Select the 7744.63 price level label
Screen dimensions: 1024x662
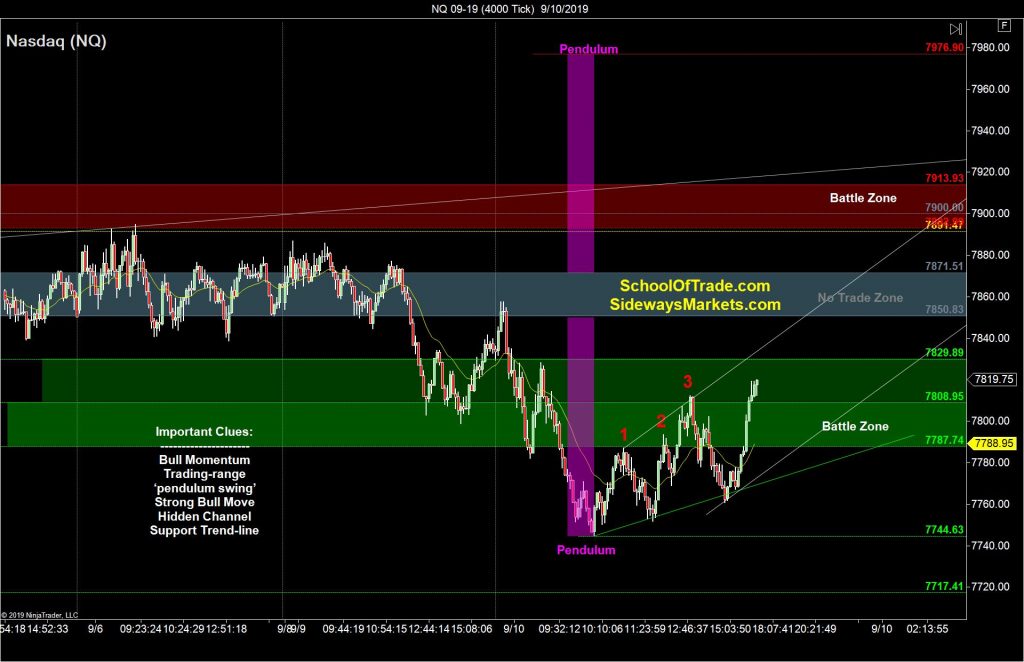point(944,529)
